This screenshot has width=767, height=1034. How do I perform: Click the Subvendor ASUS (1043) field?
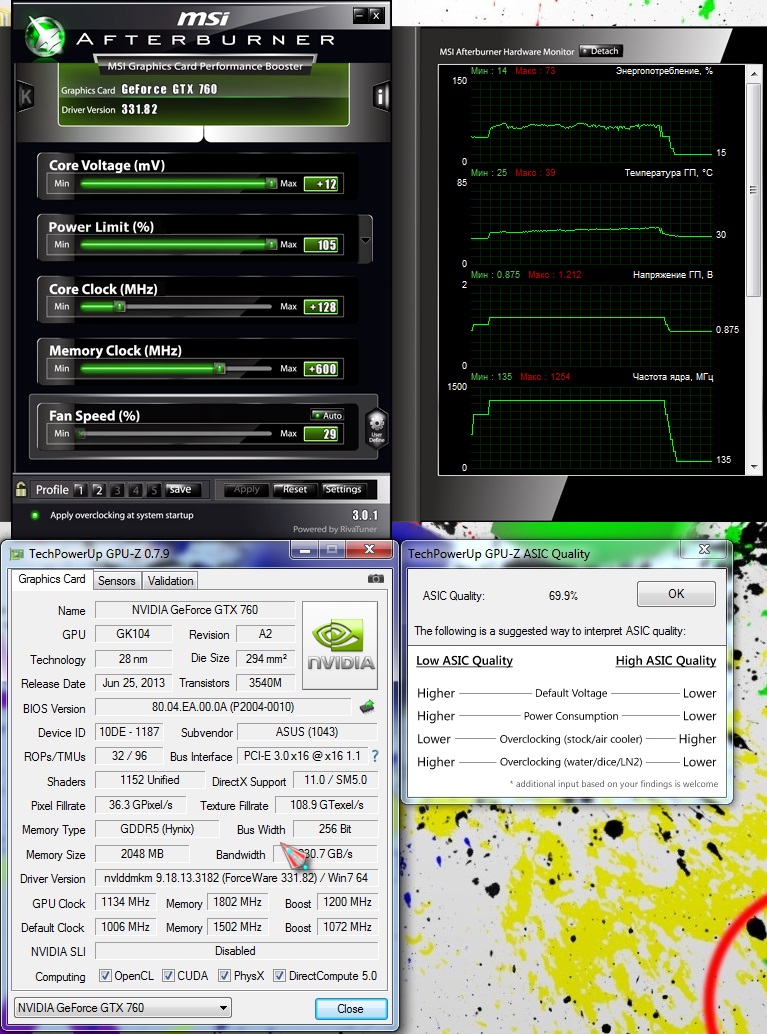pyautogui.click(x=307, y=732)
